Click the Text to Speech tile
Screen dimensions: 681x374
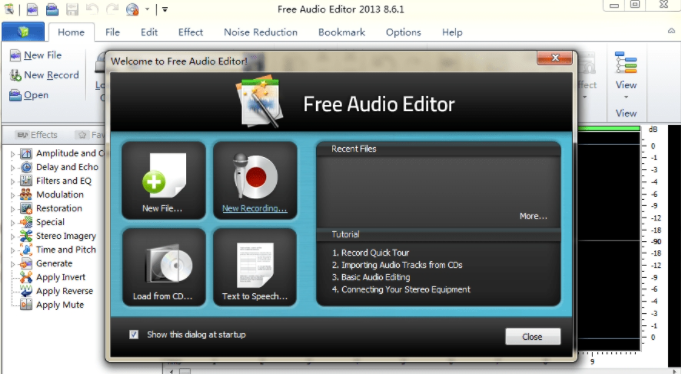point(255,267)
